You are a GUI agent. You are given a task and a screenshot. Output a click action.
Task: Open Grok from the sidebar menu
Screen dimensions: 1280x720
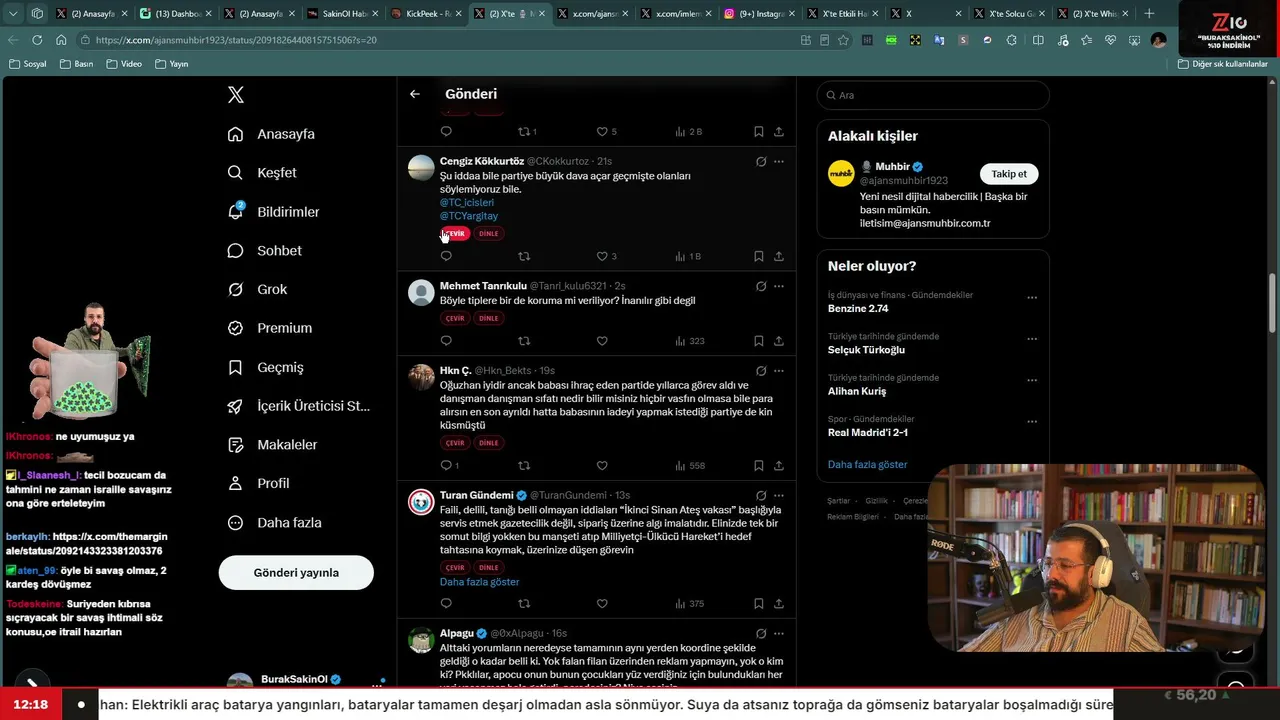click(258, 290)
